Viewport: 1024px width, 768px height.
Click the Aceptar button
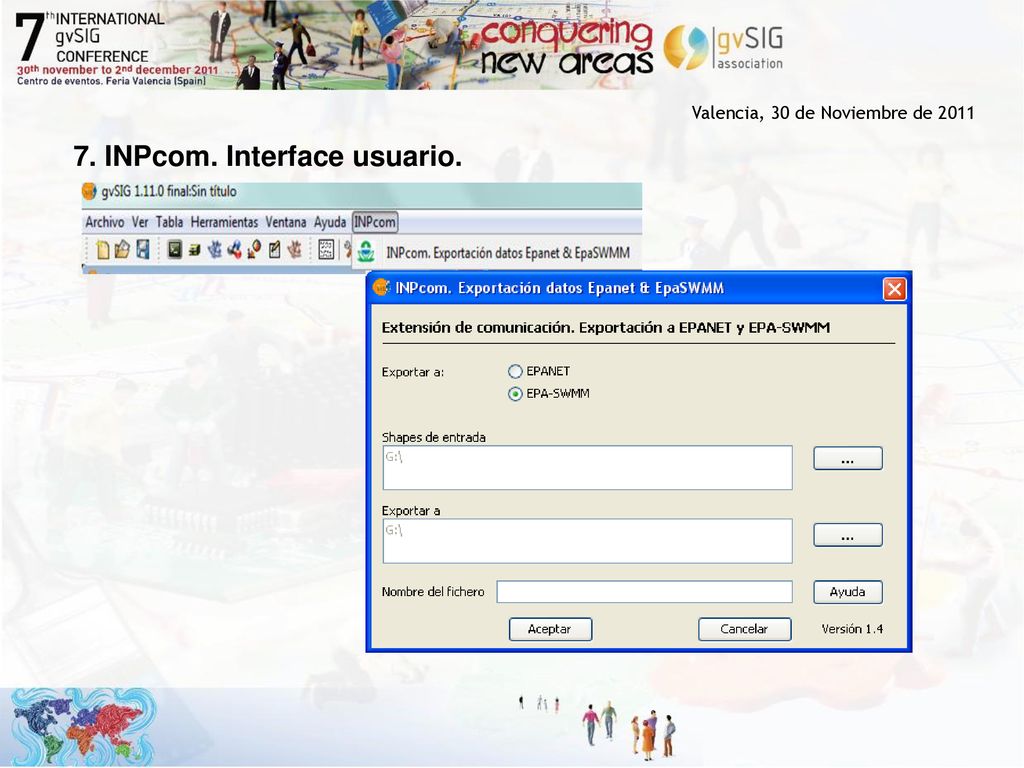coord(550,630)
